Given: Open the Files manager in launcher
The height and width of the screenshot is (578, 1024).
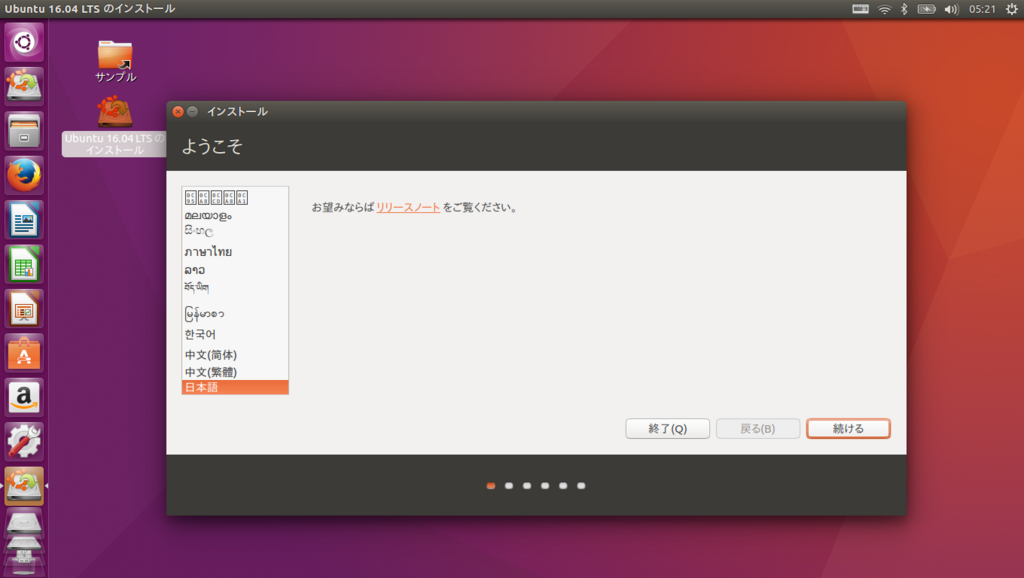Looking at the screenshot, I should [x=24, y=131].
